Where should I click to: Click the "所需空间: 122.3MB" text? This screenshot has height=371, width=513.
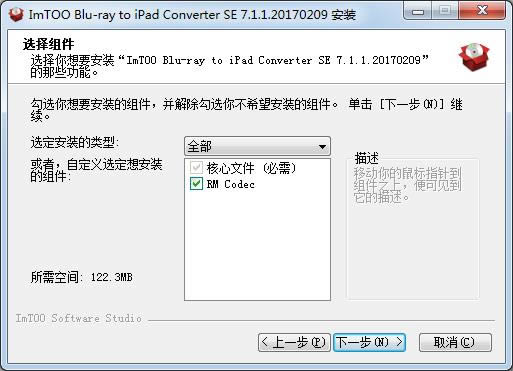pyautogui.click(x=82, y=277)
